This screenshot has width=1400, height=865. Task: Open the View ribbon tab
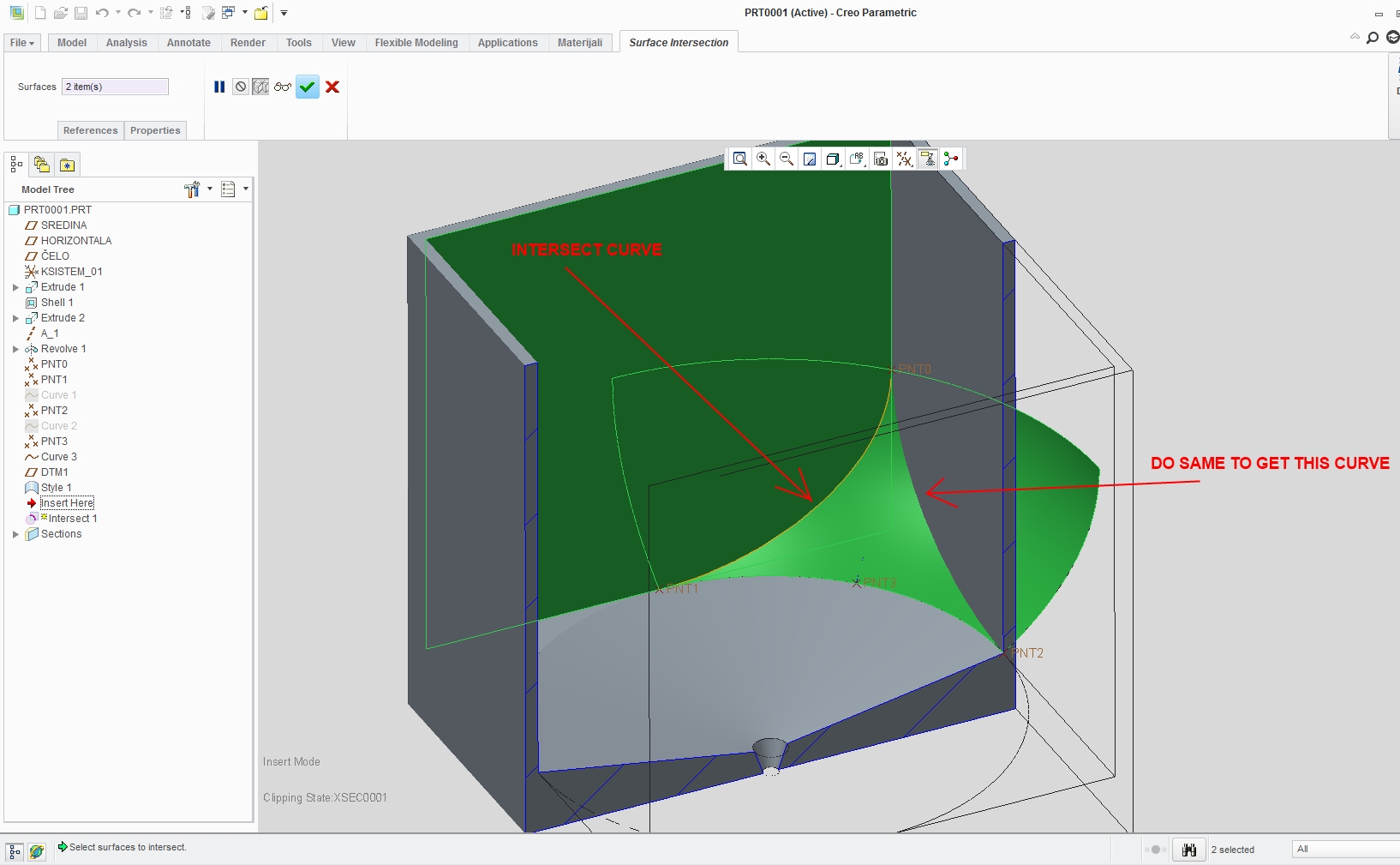click(x=344, y=43)
